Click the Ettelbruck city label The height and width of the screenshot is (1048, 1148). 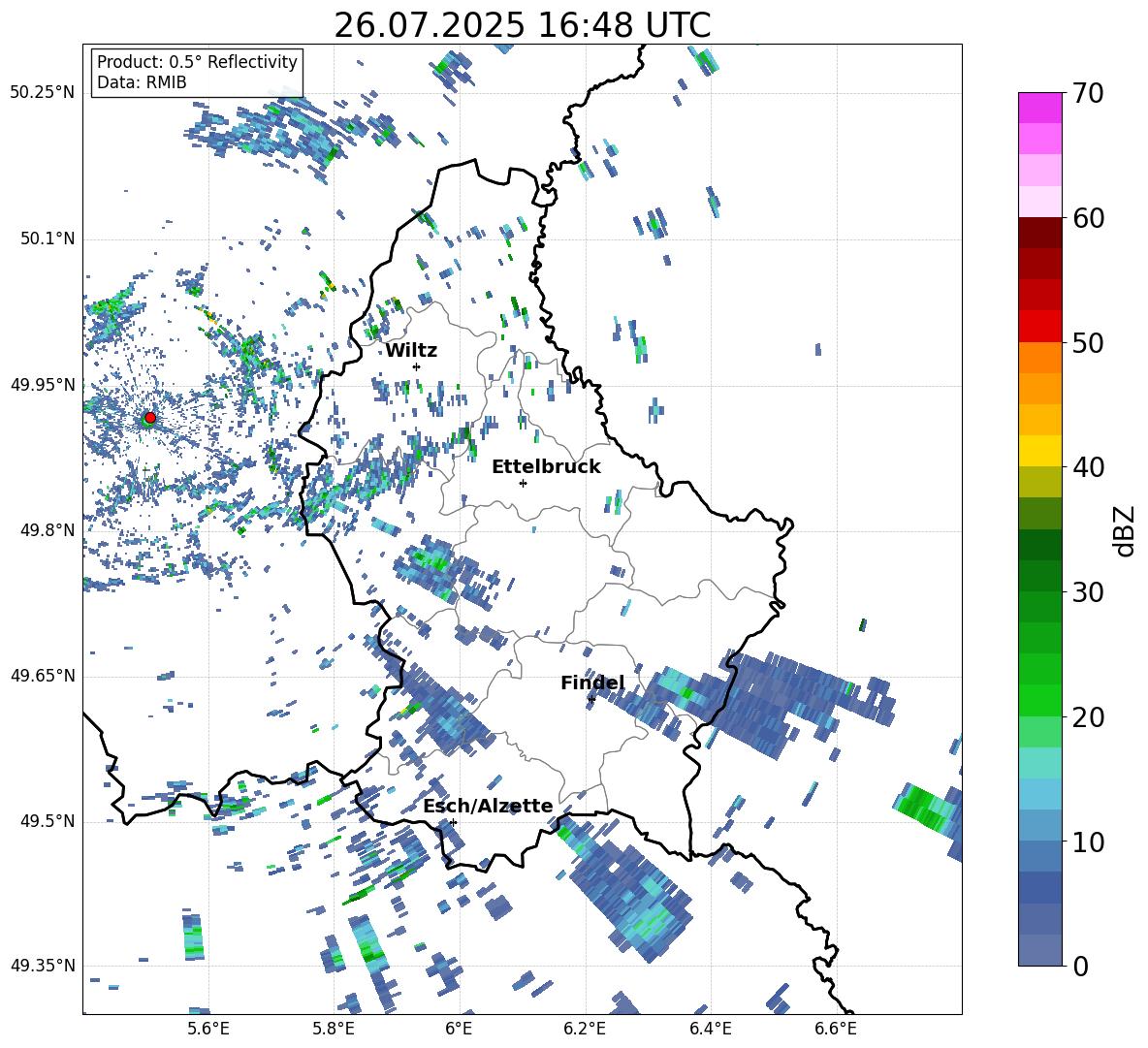546,467
